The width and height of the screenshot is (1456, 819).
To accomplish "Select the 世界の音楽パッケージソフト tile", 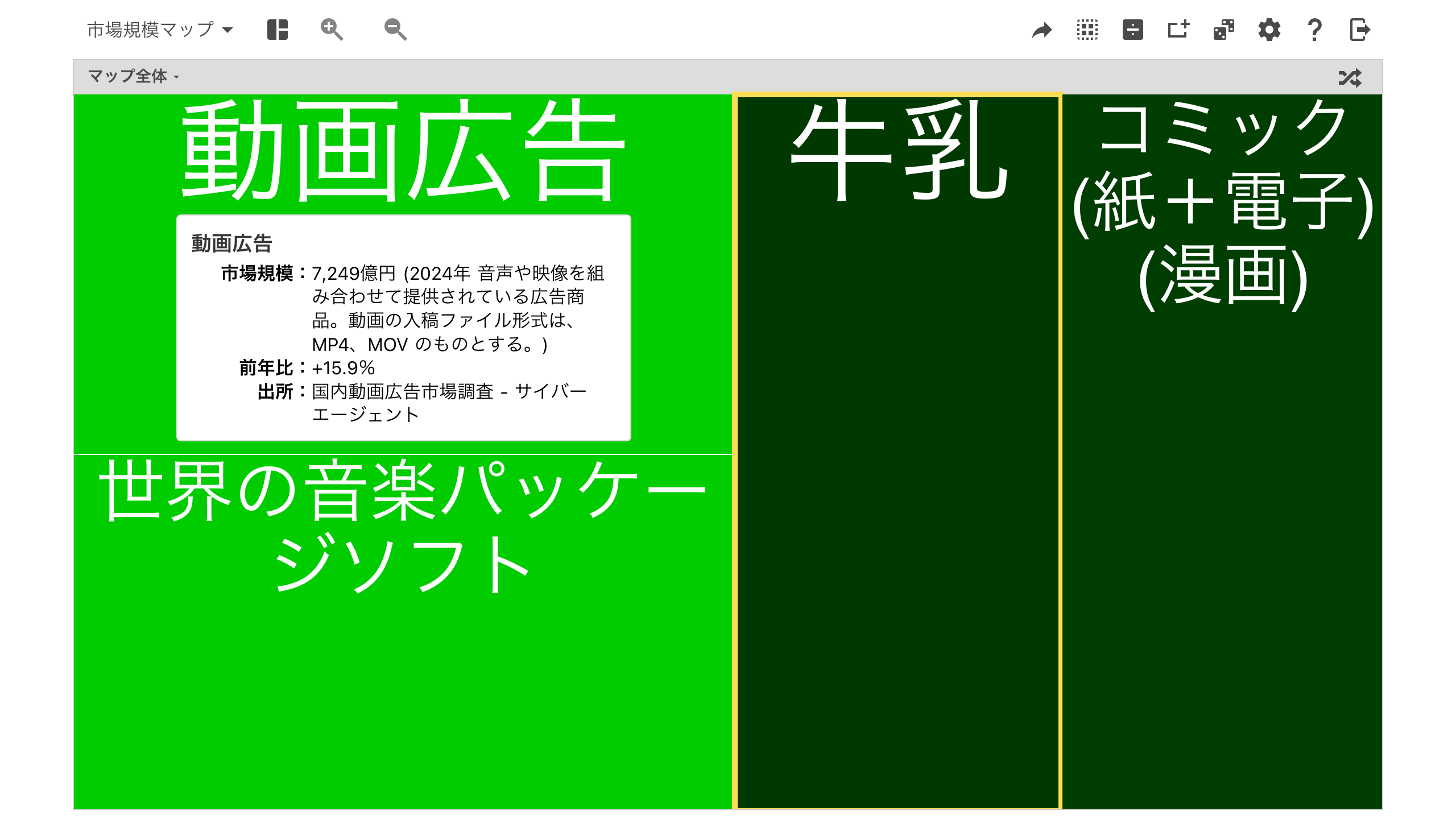I will (x=403, y=631).
